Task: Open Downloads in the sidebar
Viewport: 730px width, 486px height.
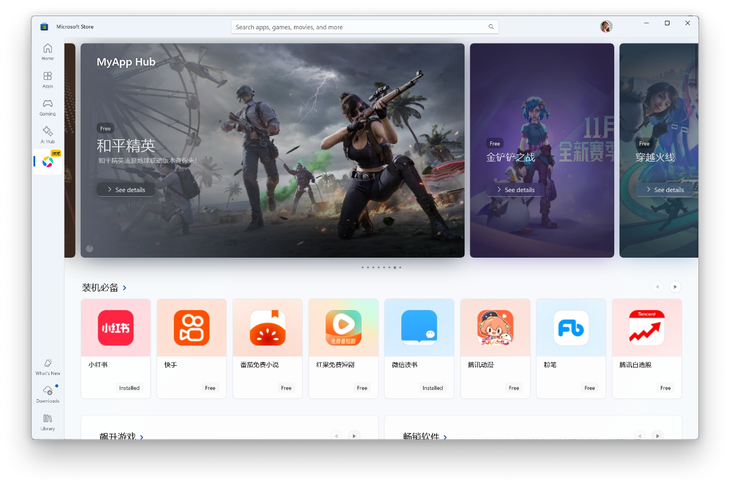Action: coord(47,393)
